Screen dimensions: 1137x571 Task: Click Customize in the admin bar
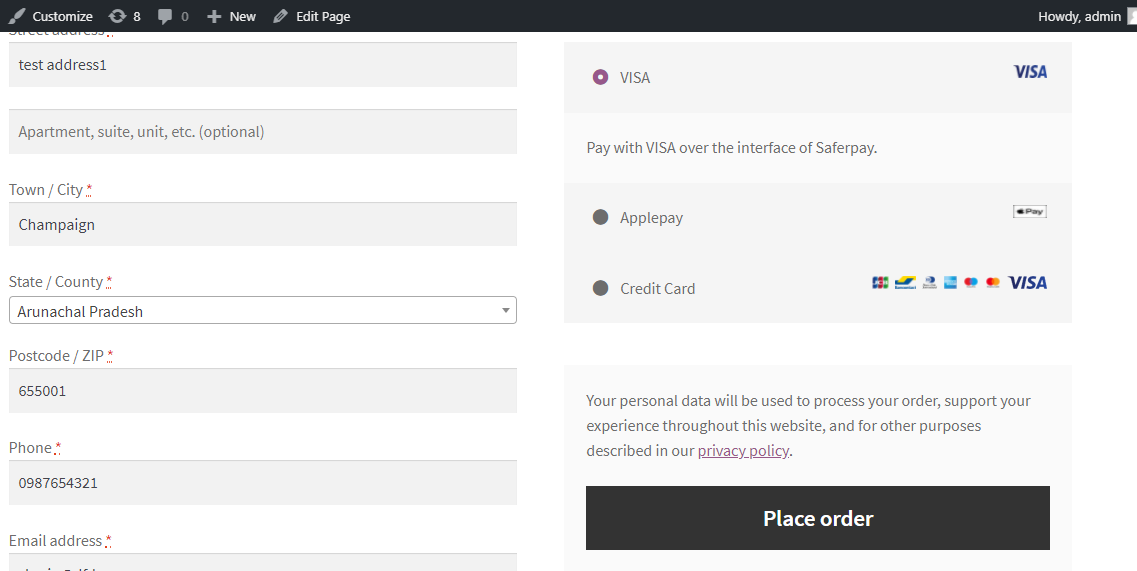coord(51,16)
